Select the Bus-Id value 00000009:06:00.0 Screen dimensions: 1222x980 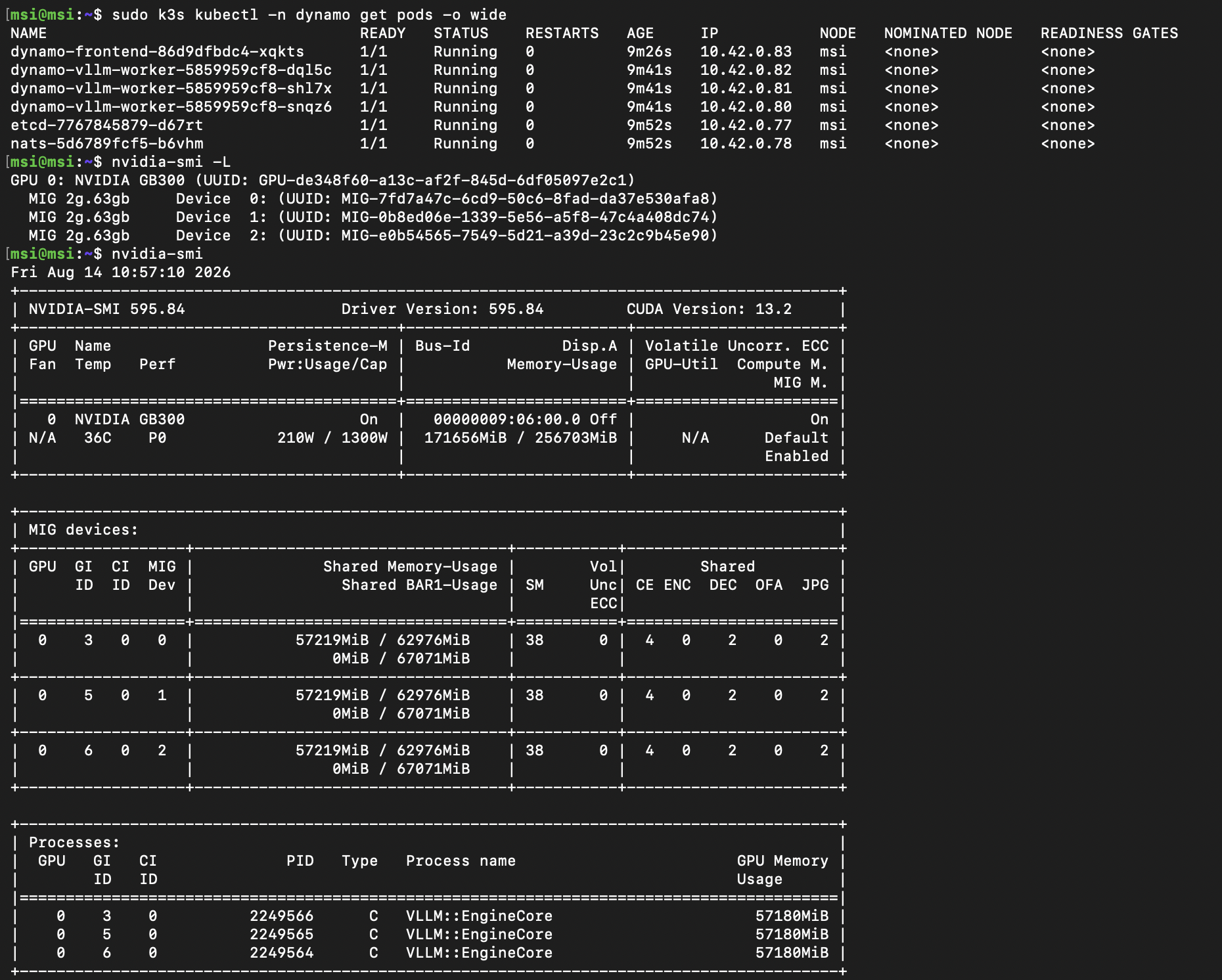pos(507,419)
